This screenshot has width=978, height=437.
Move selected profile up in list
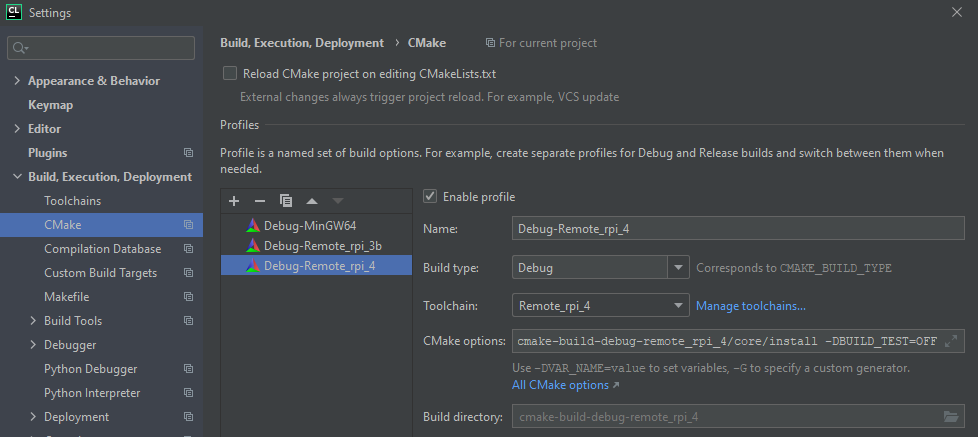312,201
